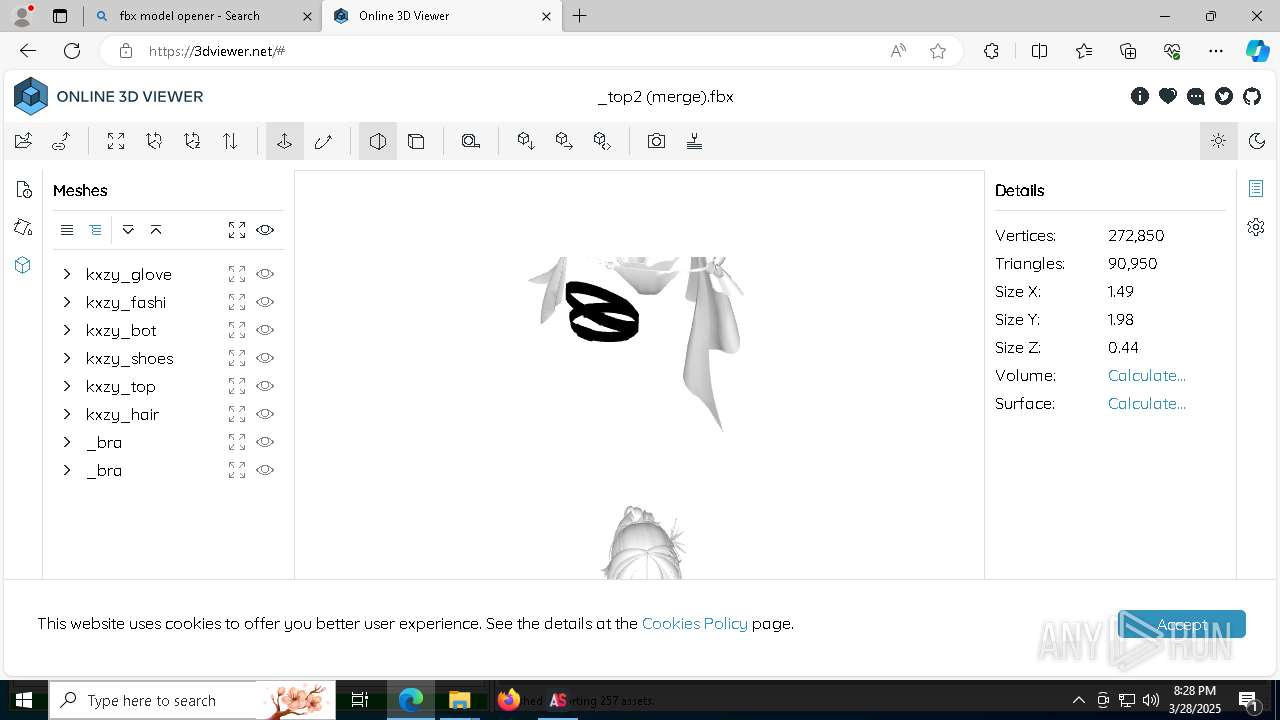The image size is (1280, 720).
Task: Expand all mesh tree nodes
Action: tap(128, 230)
